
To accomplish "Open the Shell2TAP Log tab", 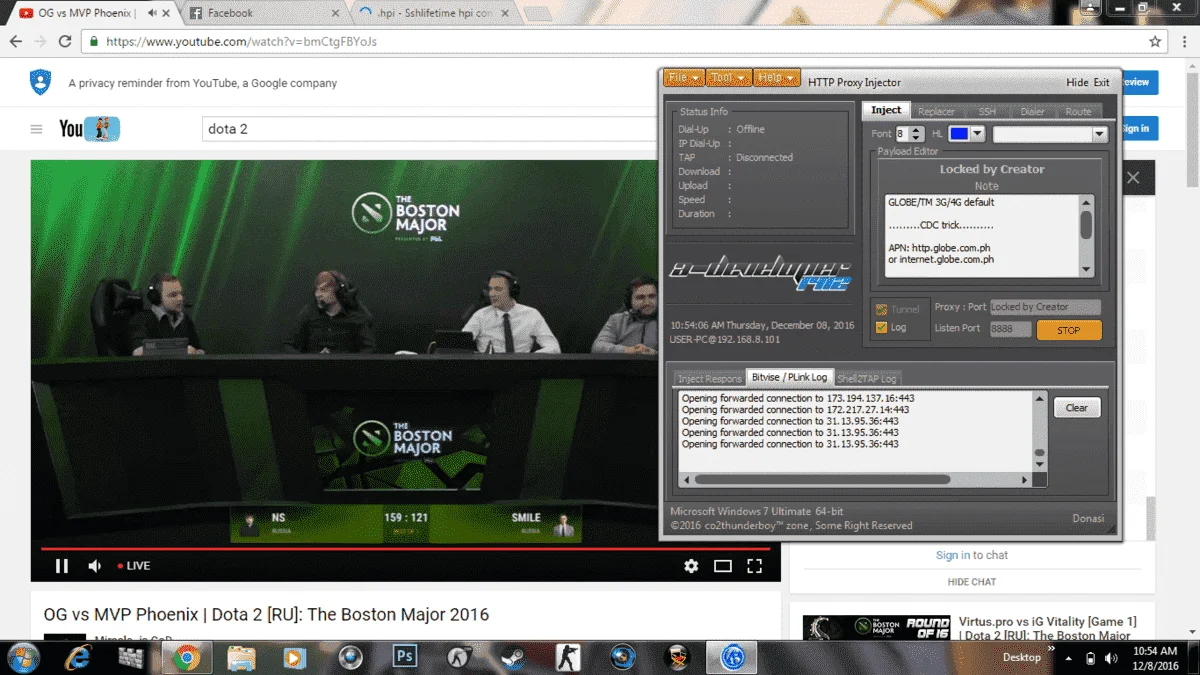I will [867, 378].
